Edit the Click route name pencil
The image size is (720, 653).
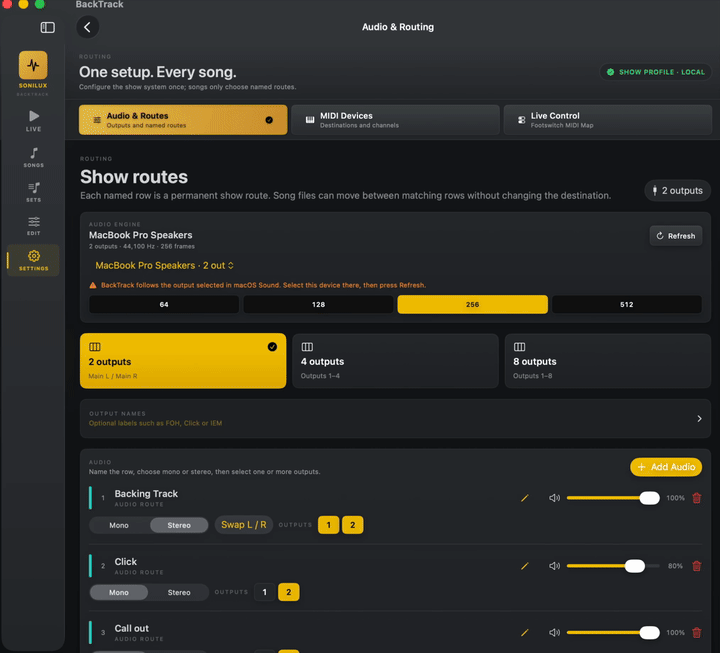(x=524, y=566)
